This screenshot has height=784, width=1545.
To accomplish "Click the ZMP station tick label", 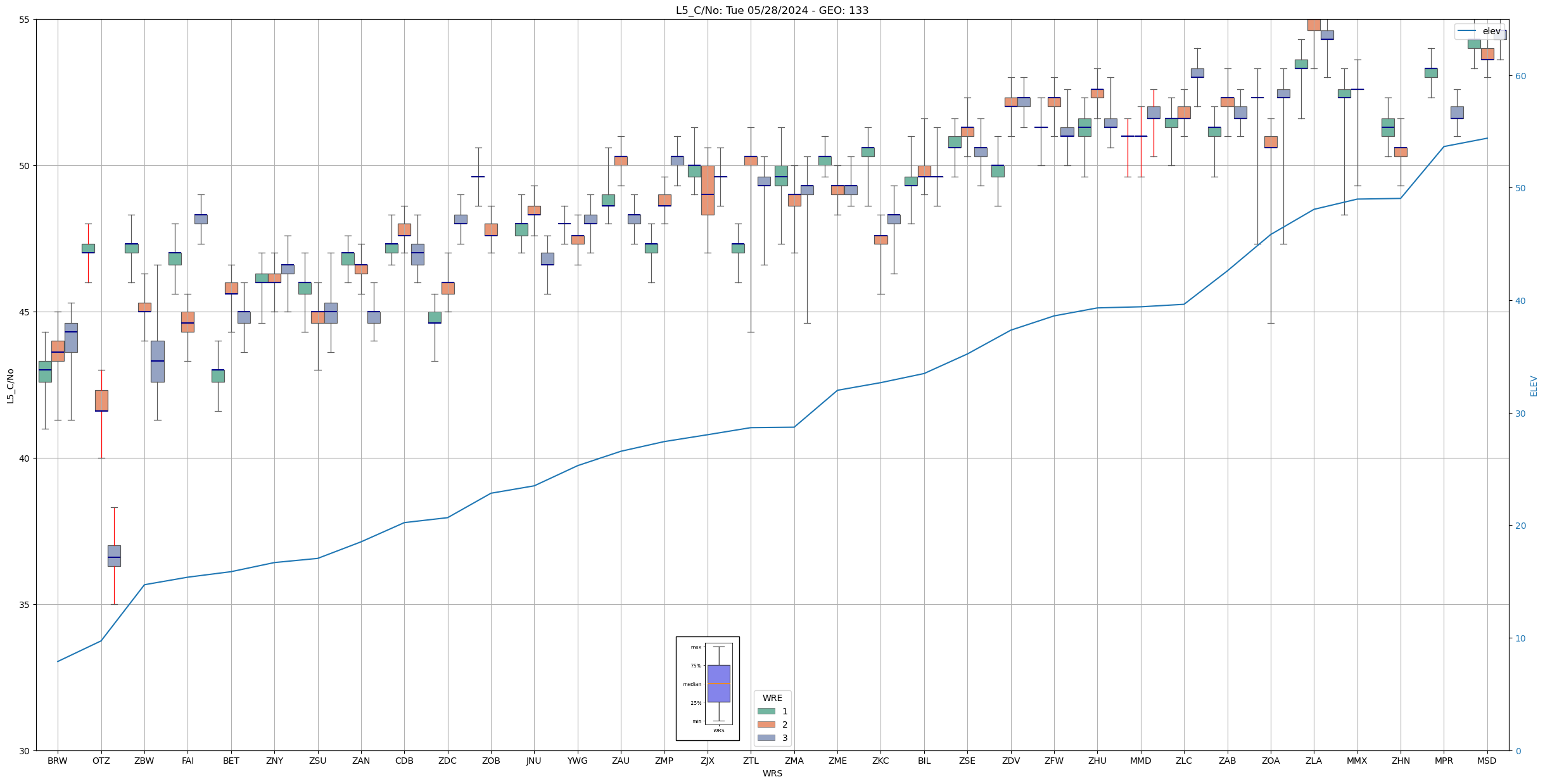I will click(x=664, y=761).
